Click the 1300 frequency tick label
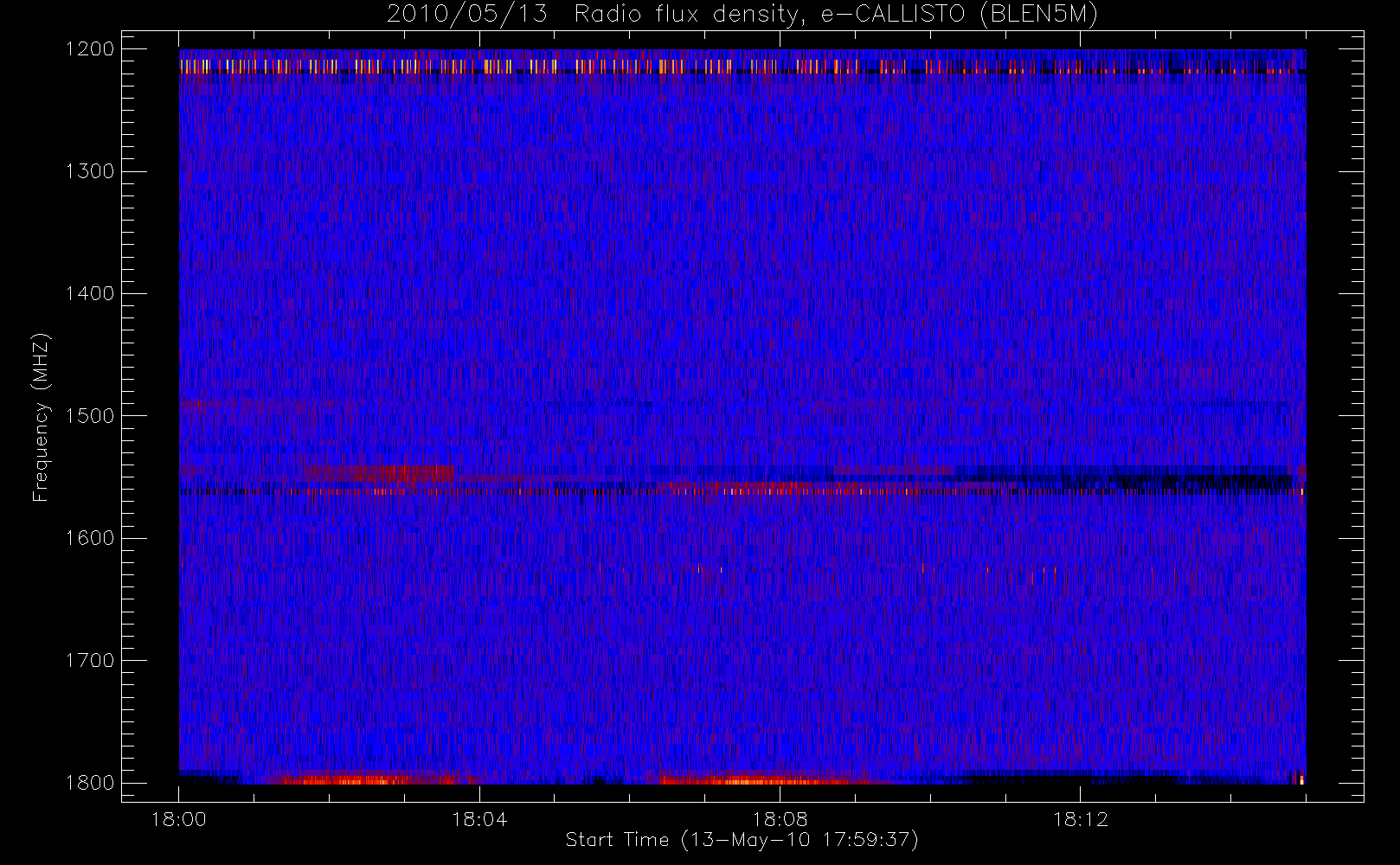This screenshot has width=1400, height=865. click(x=90, y=171)
